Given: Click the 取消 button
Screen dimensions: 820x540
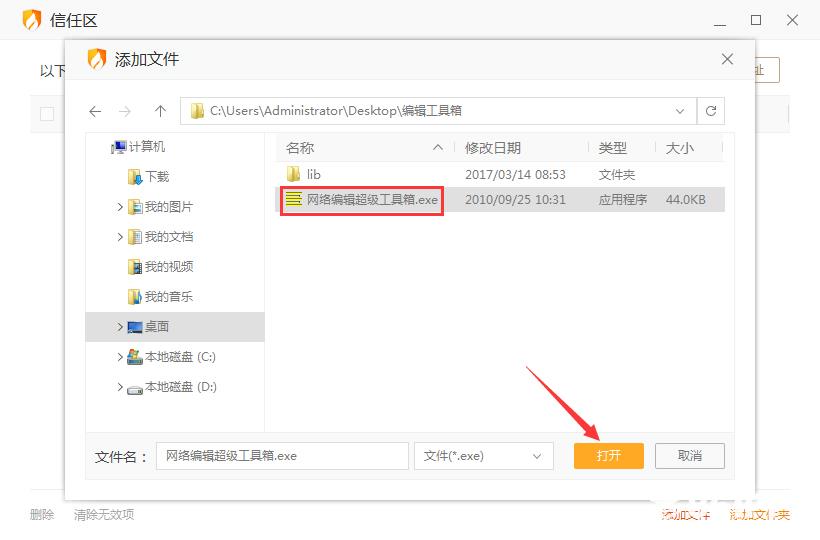Looking at the screenshot, I should point(690,456).
